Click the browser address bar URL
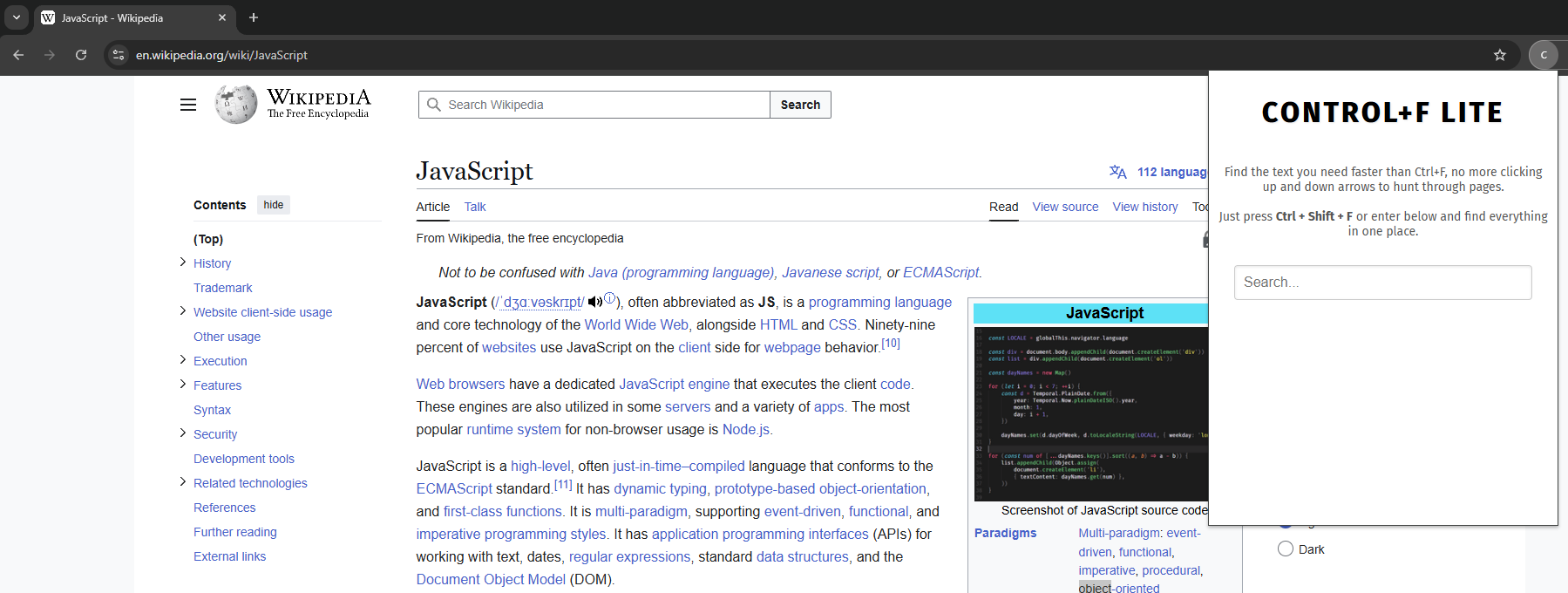 pos(221,55)
